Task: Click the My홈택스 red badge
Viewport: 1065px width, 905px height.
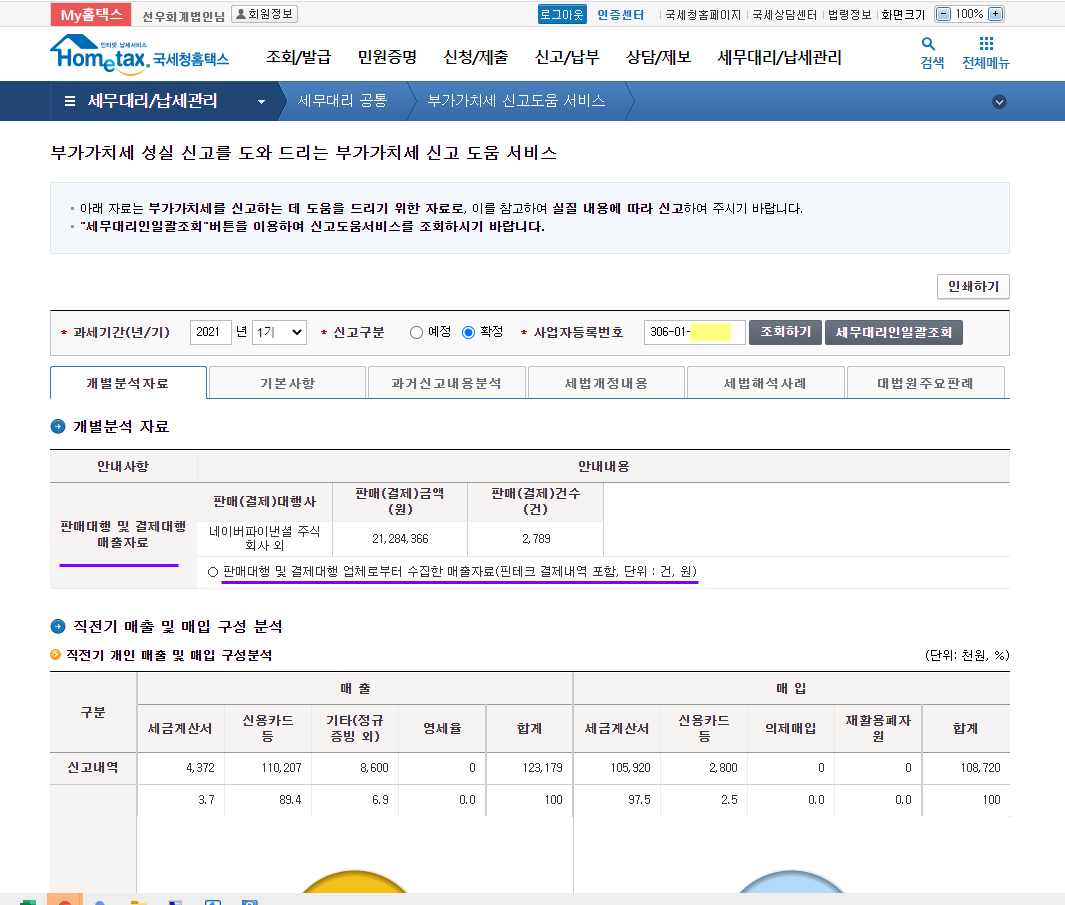Action: pyautogui.click(x=90, y=14)
